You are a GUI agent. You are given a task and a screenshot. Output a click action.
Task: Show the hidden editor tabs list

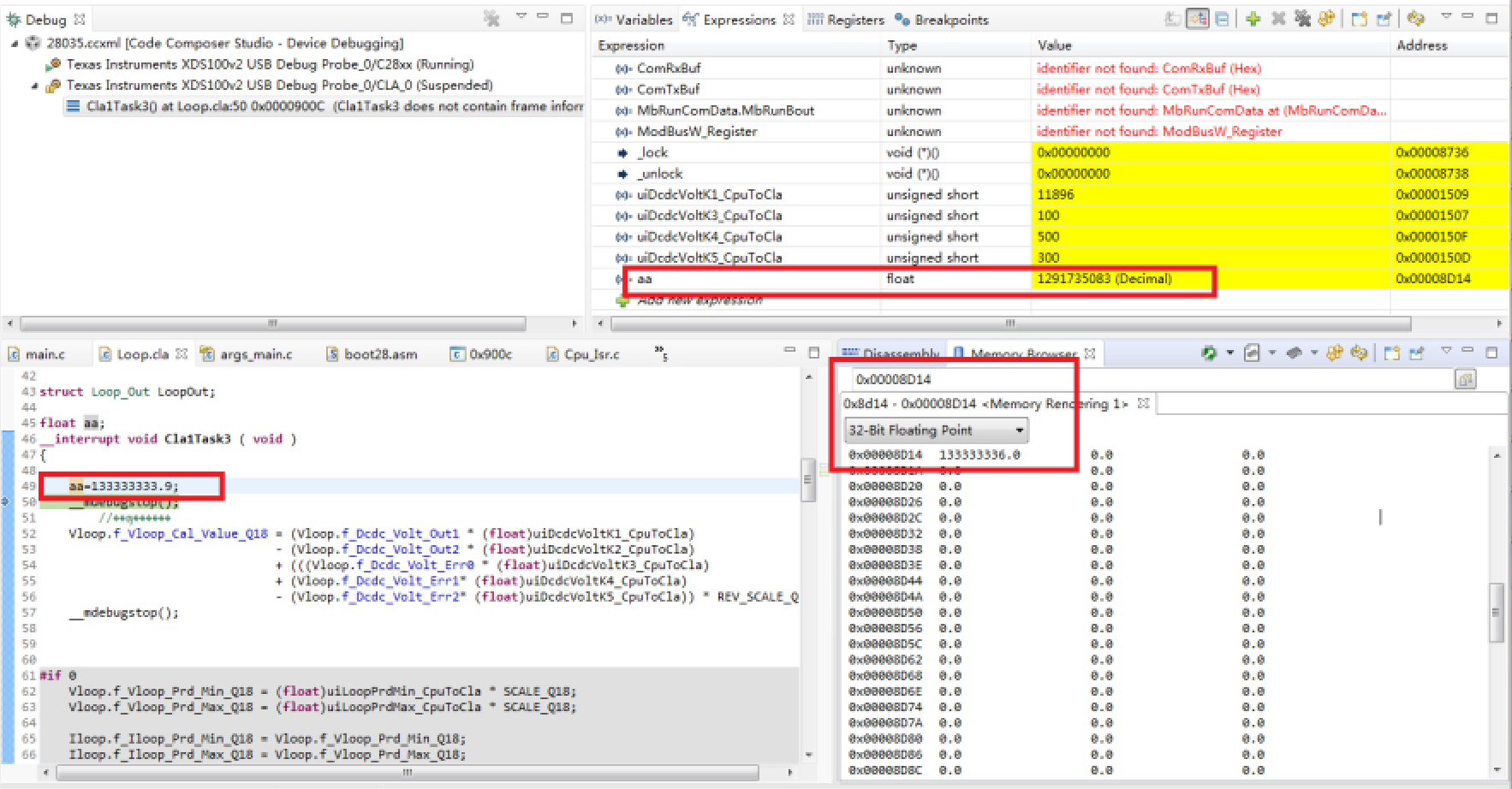661,352
